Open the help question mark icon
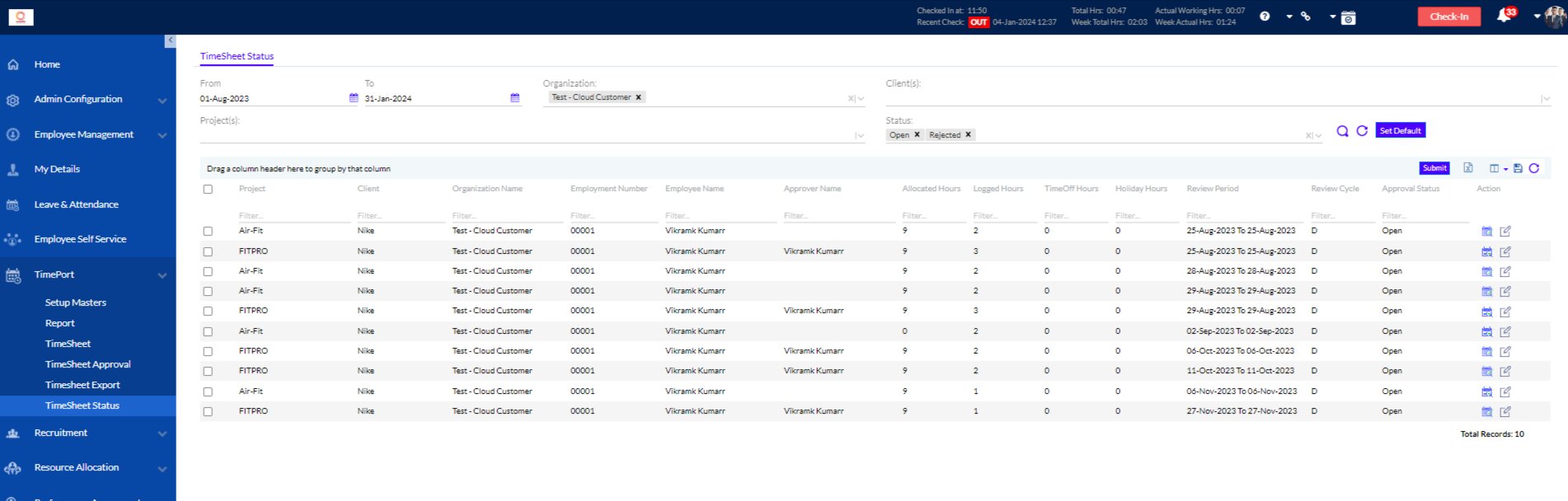The height and width of the screenshot is (501, 1568). (x=1265, y=16)
